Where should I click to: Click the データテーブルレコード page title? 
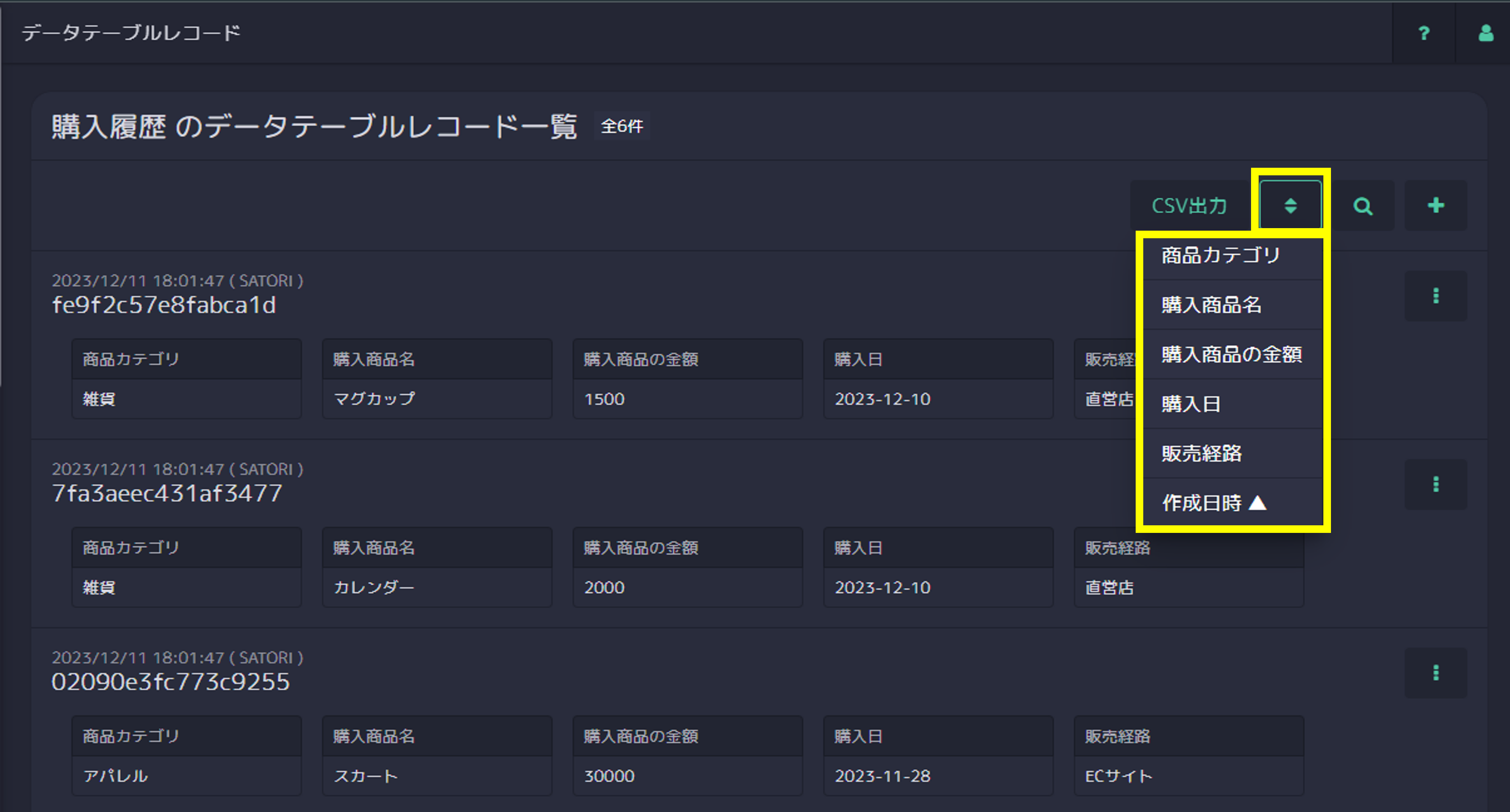(131, 33)
